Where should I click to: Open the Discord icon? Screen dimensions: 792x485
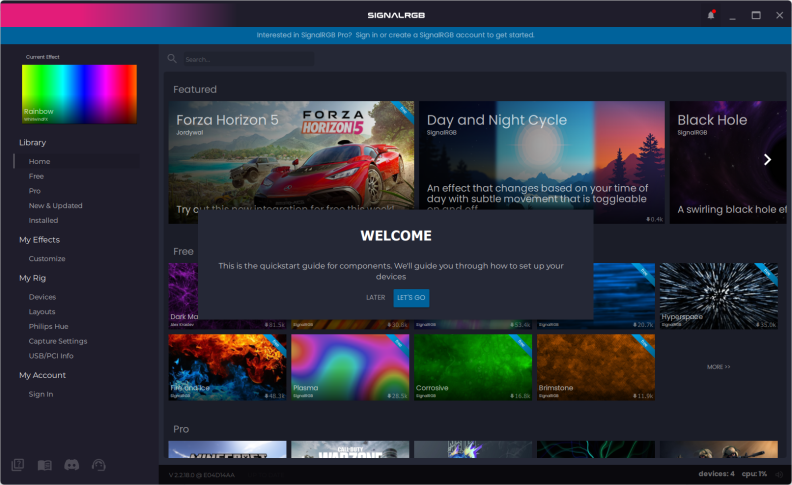pyautogui.click(x=72, y=465)
